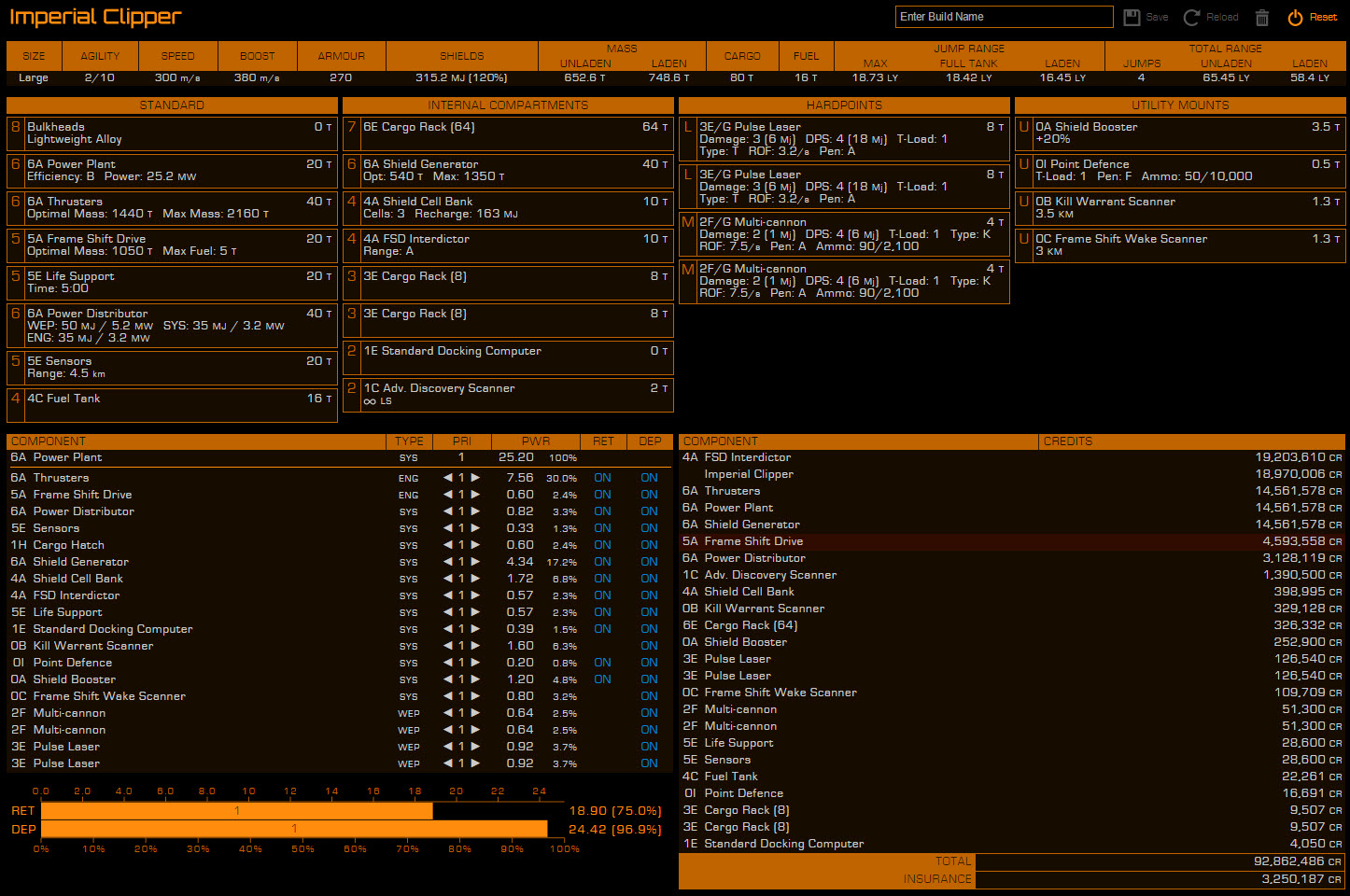
Task: Sort power table by PWR header
Action: click(x=536, y=441)
